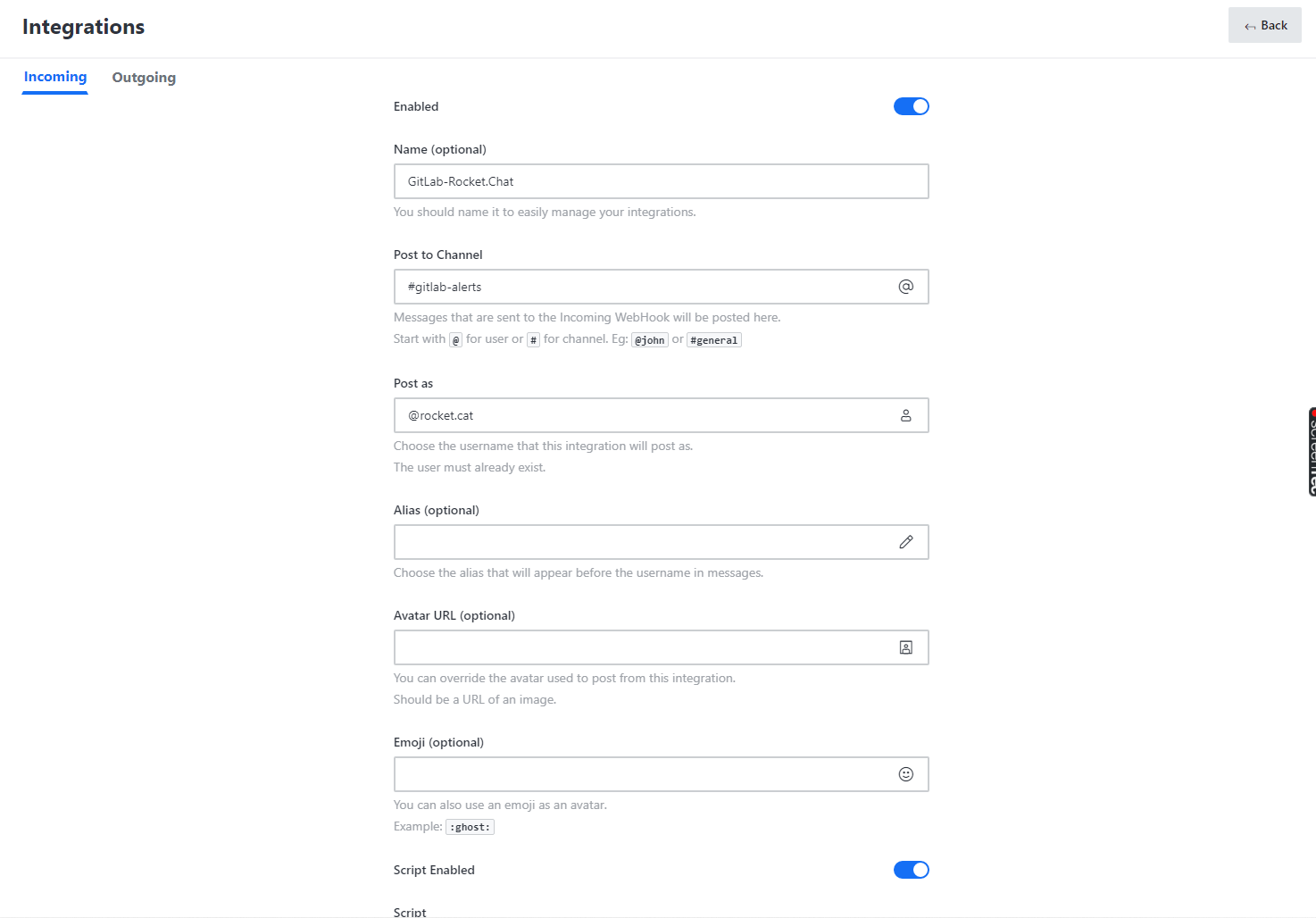The width and height of the screenshot is (1316, 918).
Task: Click the Name field containing GitLab-Rocket.Chat
Action: (x=661, y=181)
